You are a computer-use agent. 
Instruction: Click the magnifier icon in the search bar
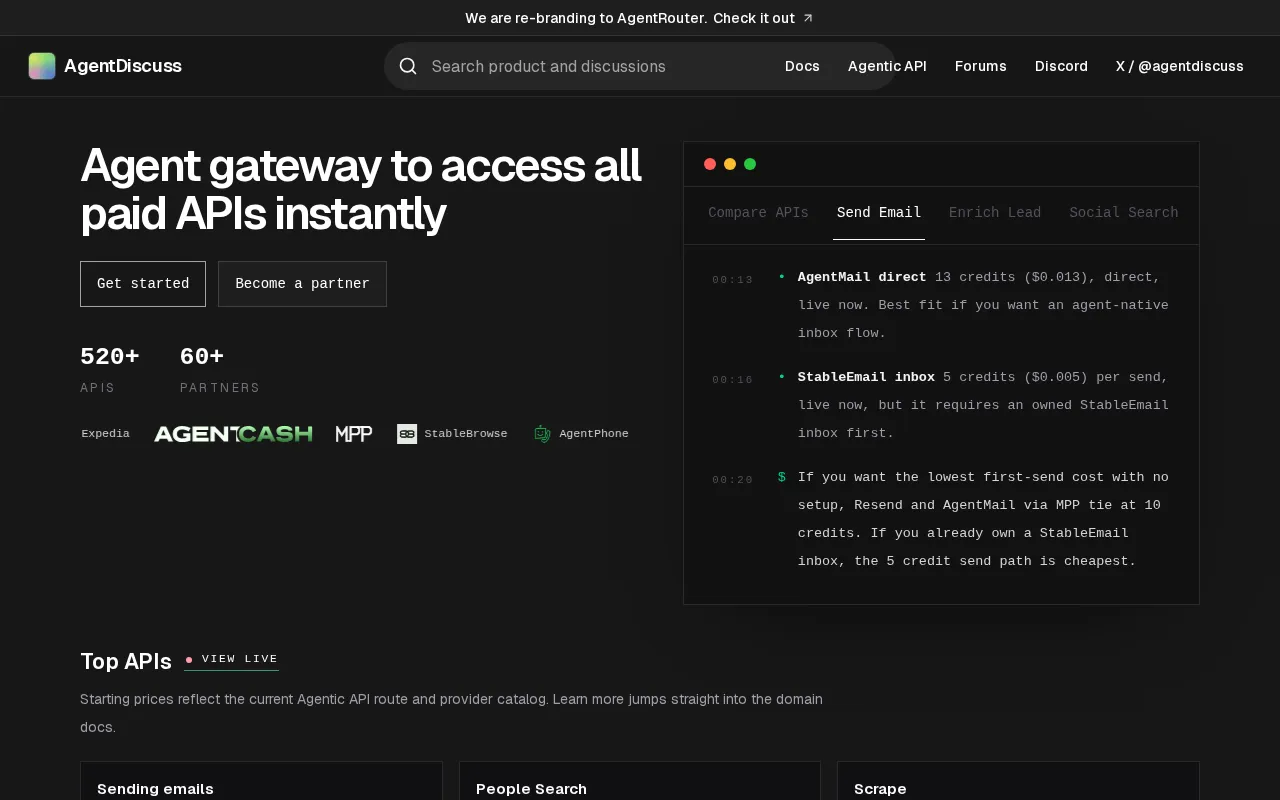click(408, 66)
